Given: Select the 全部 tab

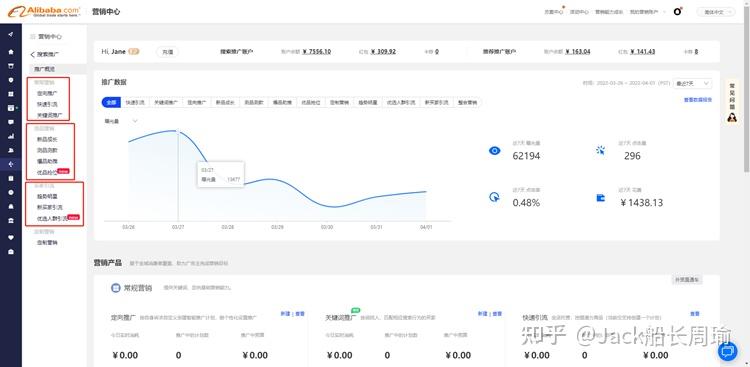Looking at the screenshot, I should pos(111,102).
